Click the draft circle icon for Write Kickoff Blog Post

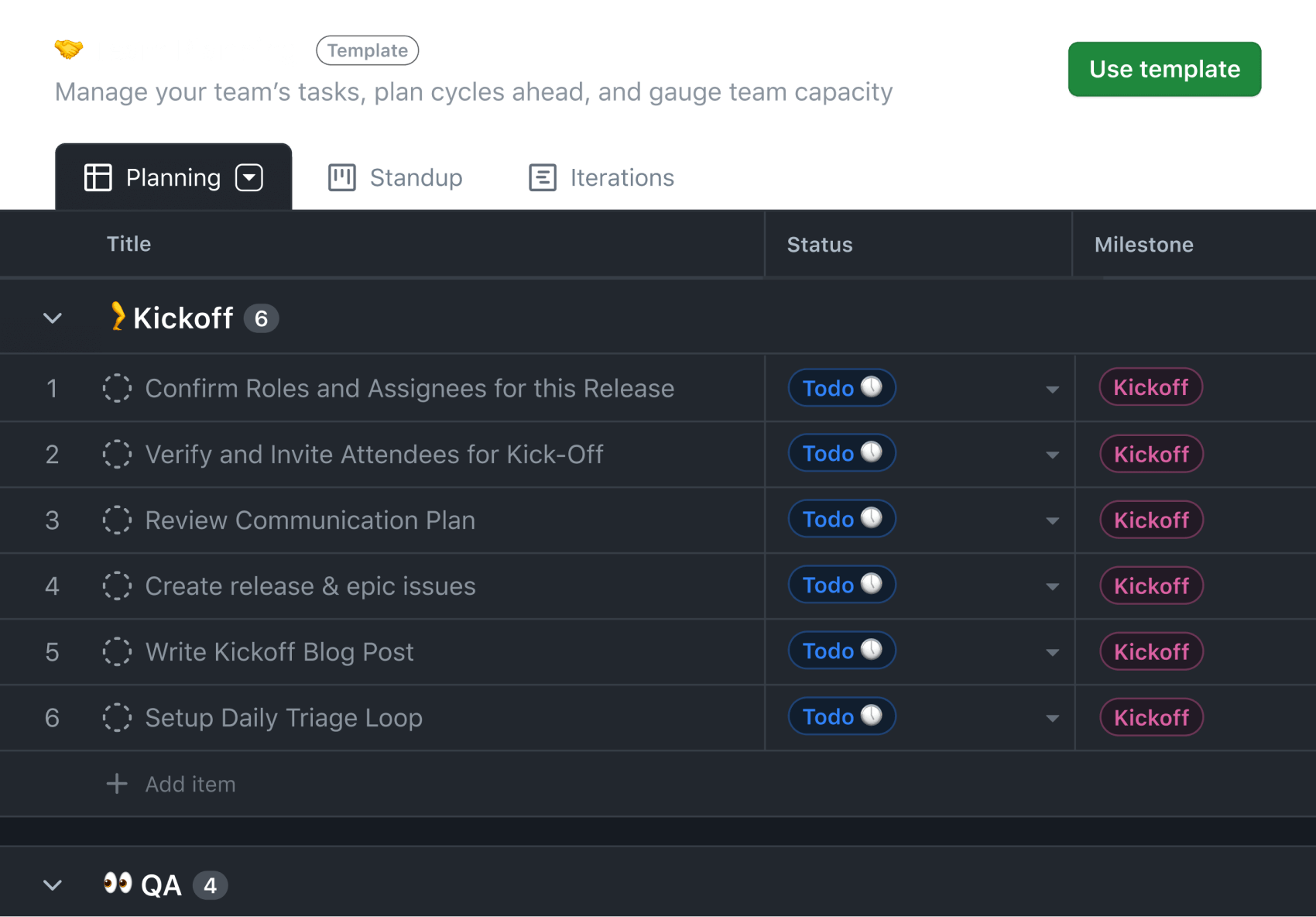point(117,651)
